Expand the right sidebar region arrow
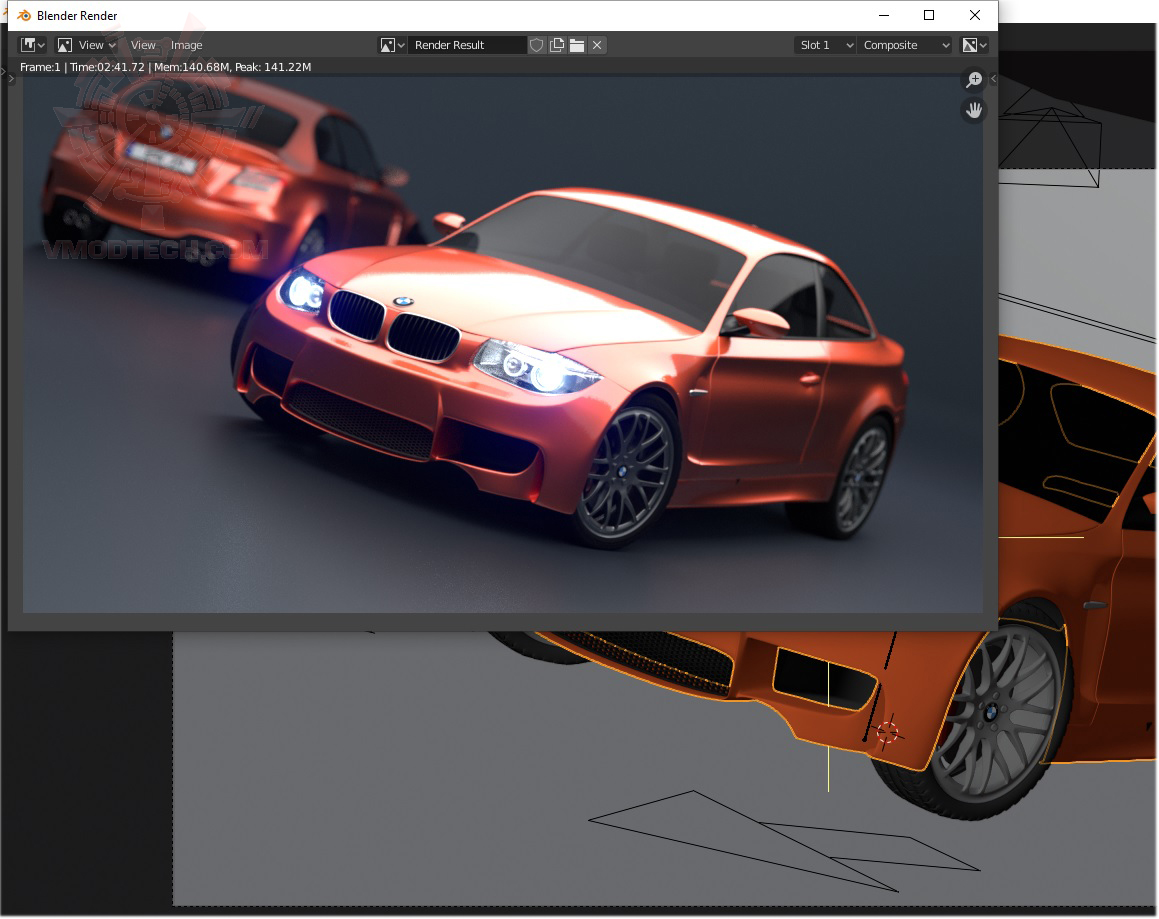 tap(993, 78)
